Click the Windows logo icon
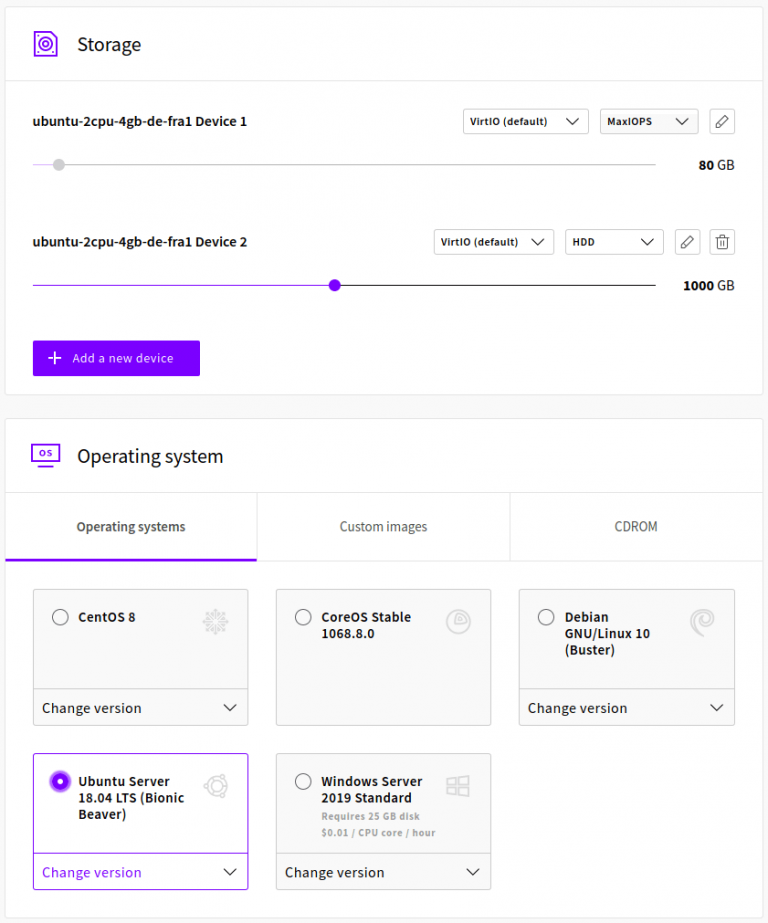Viewport: 768px width, 923px height. coord(458,786)
